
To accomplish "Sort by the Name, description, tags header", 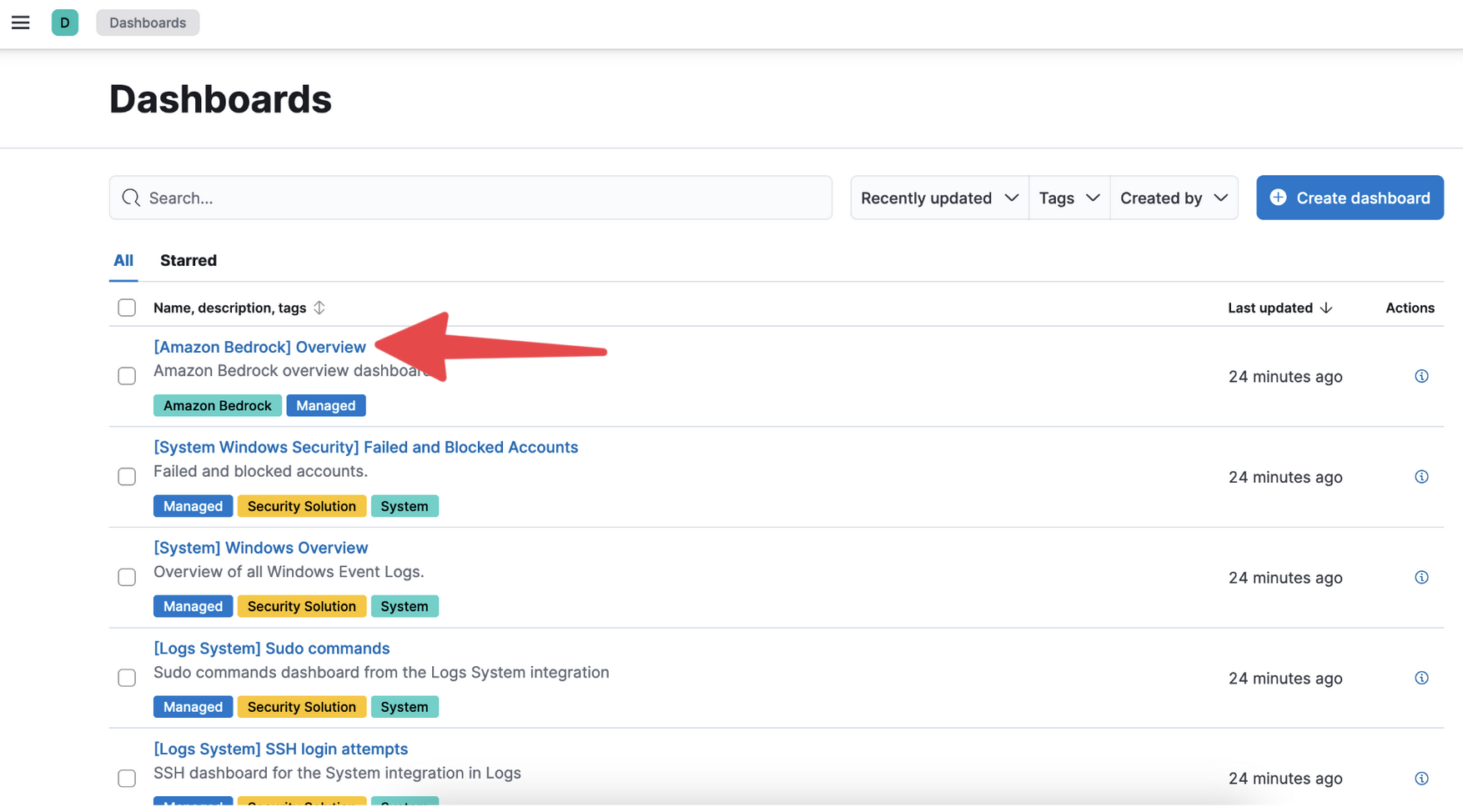I will [229, 308].
